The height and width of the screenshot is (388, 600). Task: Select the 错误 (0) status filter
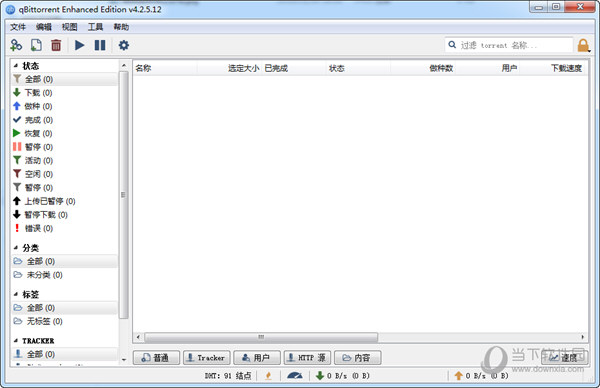(64, 228)
